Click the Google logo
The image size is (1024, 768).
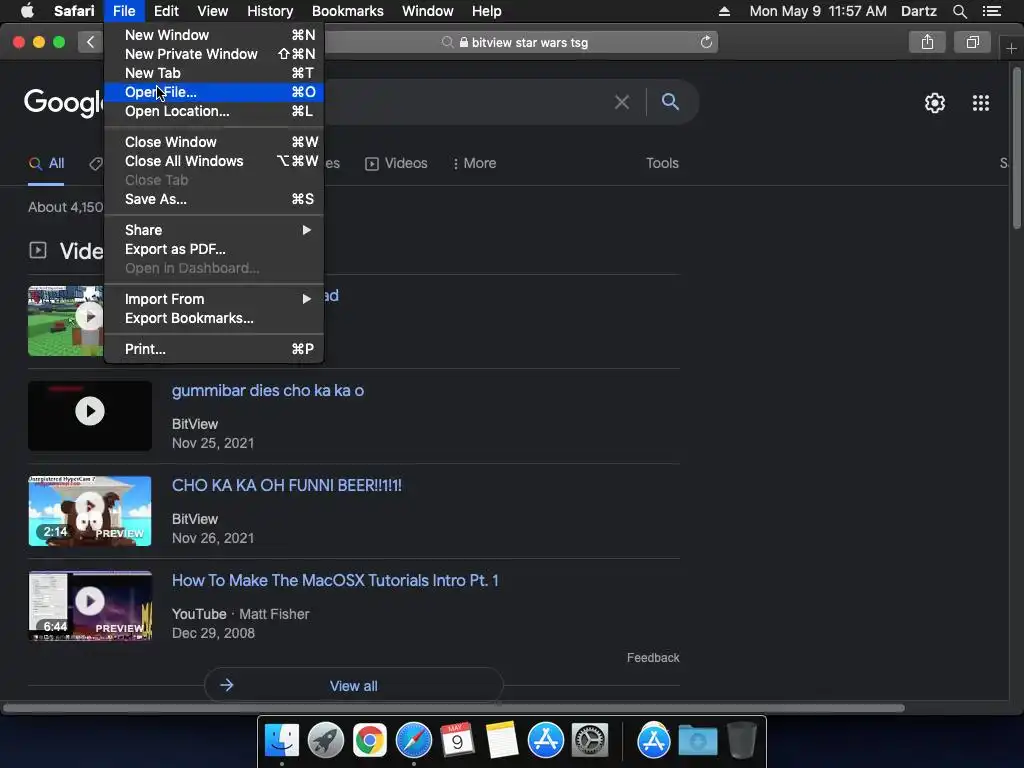tap(63, 103)
